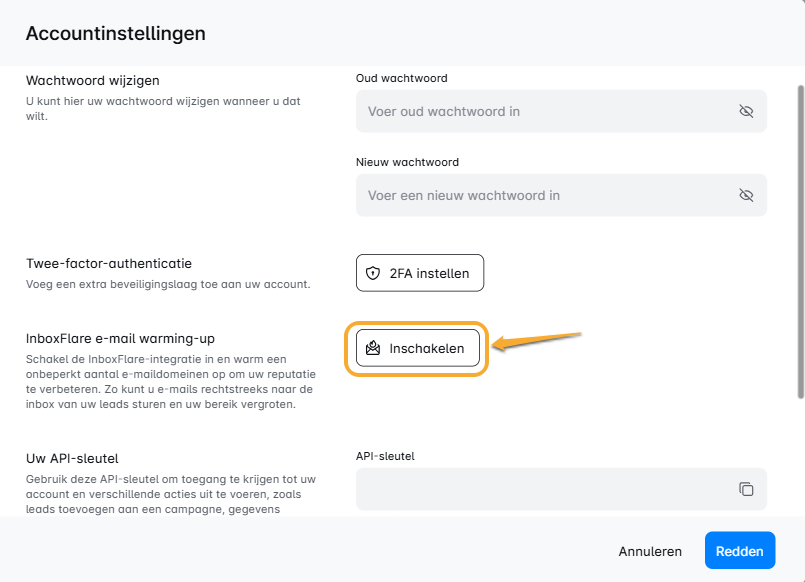
Task: Enable InboxFlare with Inschakelen button
Action: pos(417,348)
